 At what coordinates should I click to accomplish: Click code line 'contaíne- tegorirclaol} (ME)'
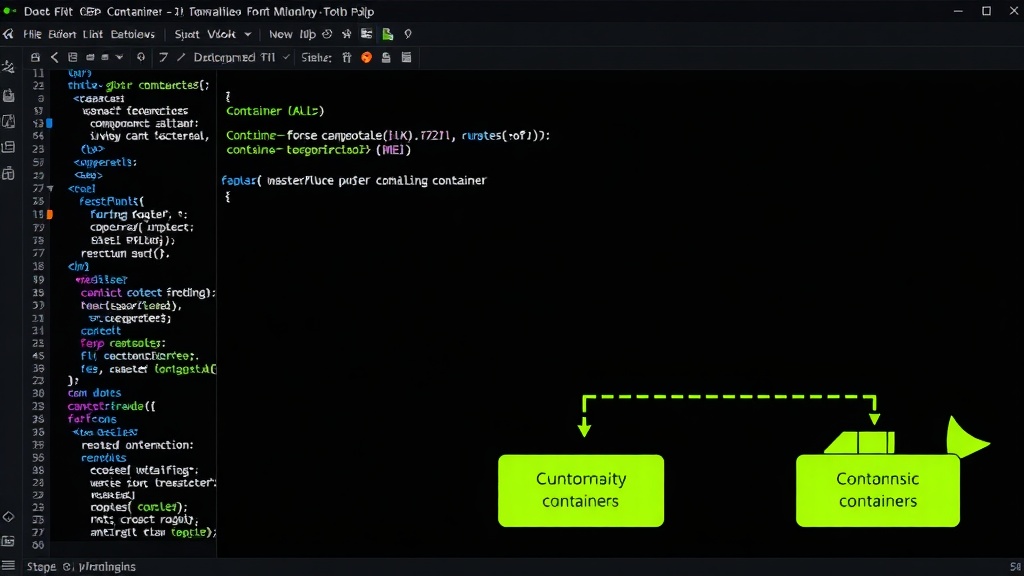319,150
